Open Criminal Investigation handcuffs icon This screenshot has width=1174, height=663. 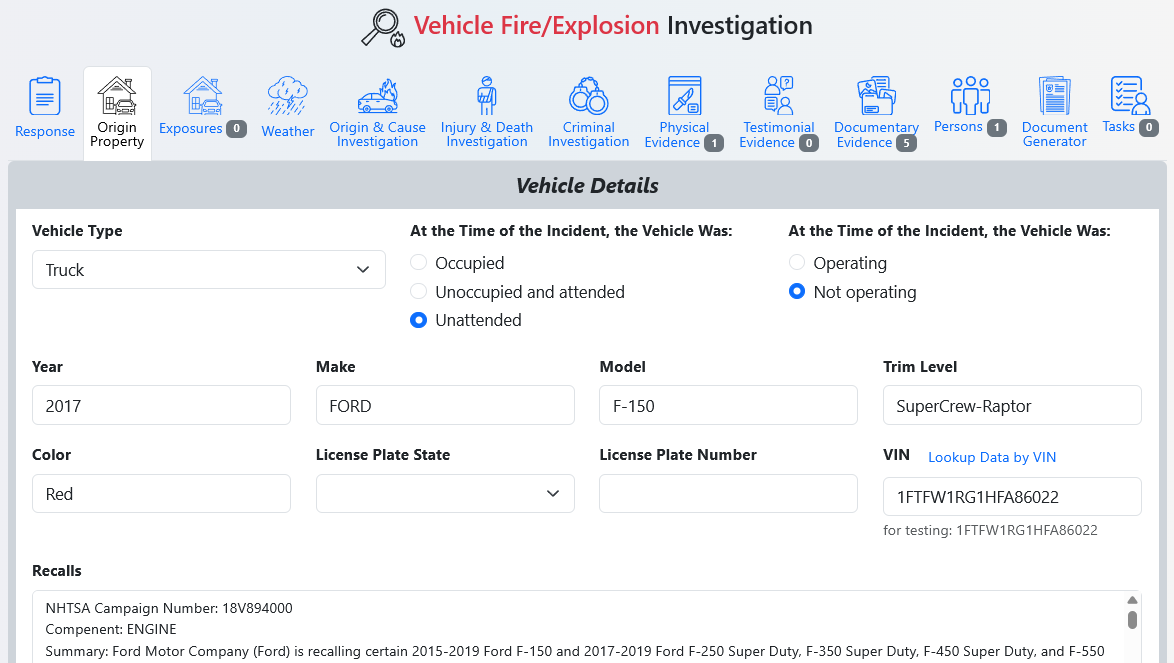(588, 96)
